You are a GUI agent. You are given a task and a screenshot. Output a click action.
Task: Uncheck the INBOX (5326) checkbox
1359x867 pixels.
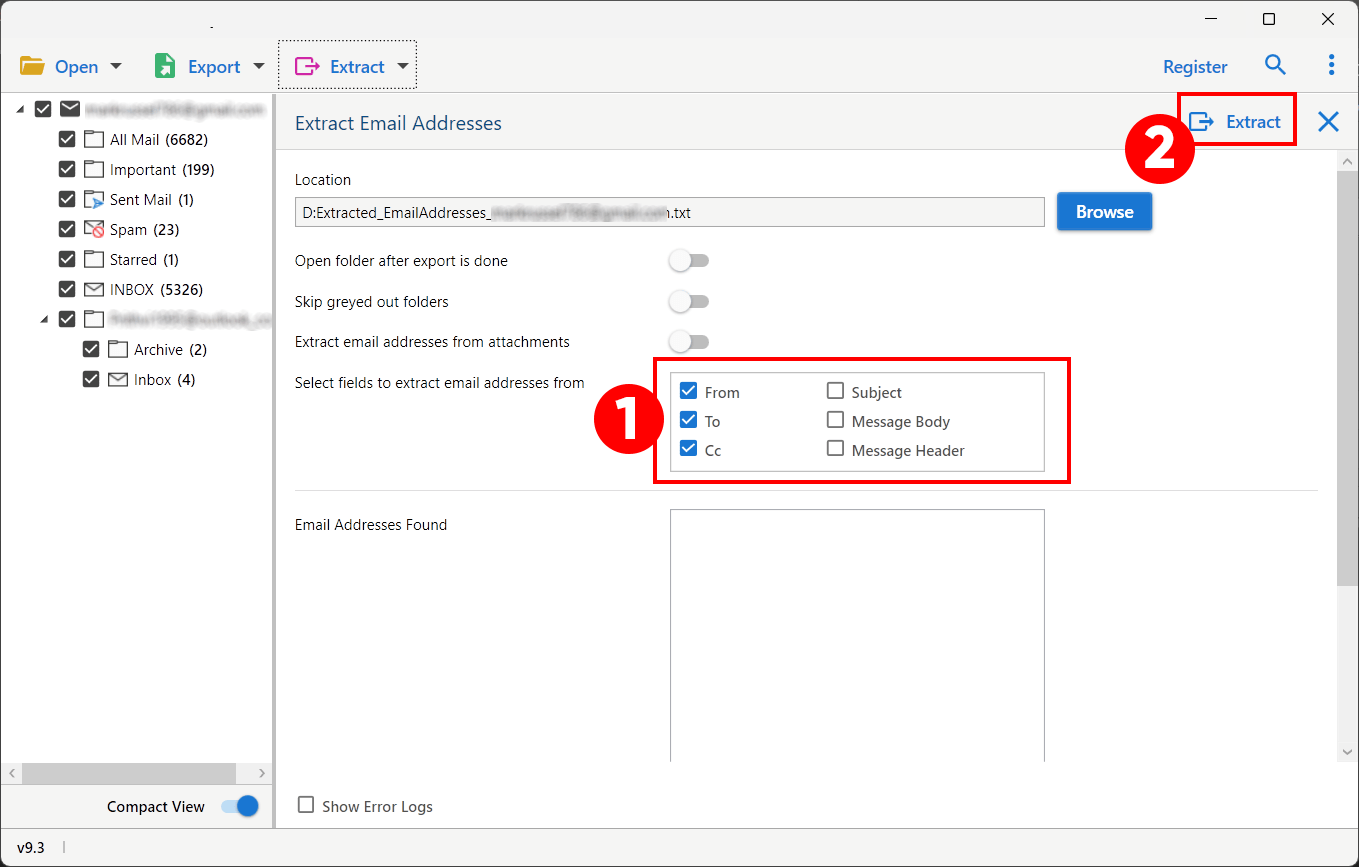pyautogui.click(x=67, y=289)
